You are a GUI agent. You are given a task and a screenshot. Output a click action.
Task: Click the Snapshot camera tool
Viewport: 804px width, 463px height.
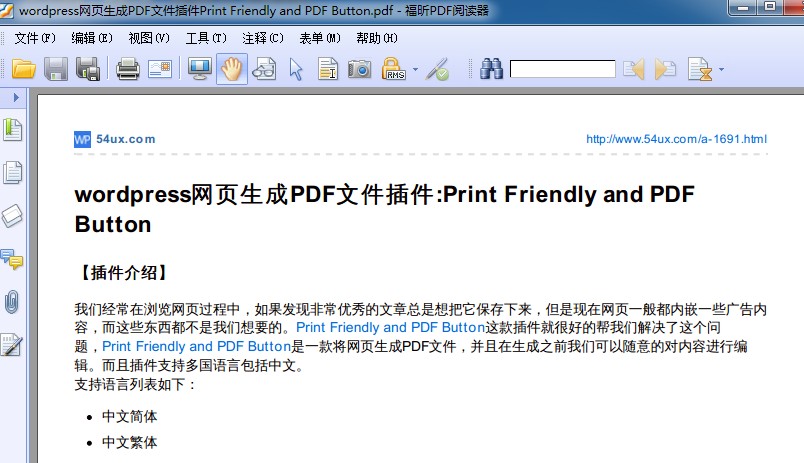359,69
